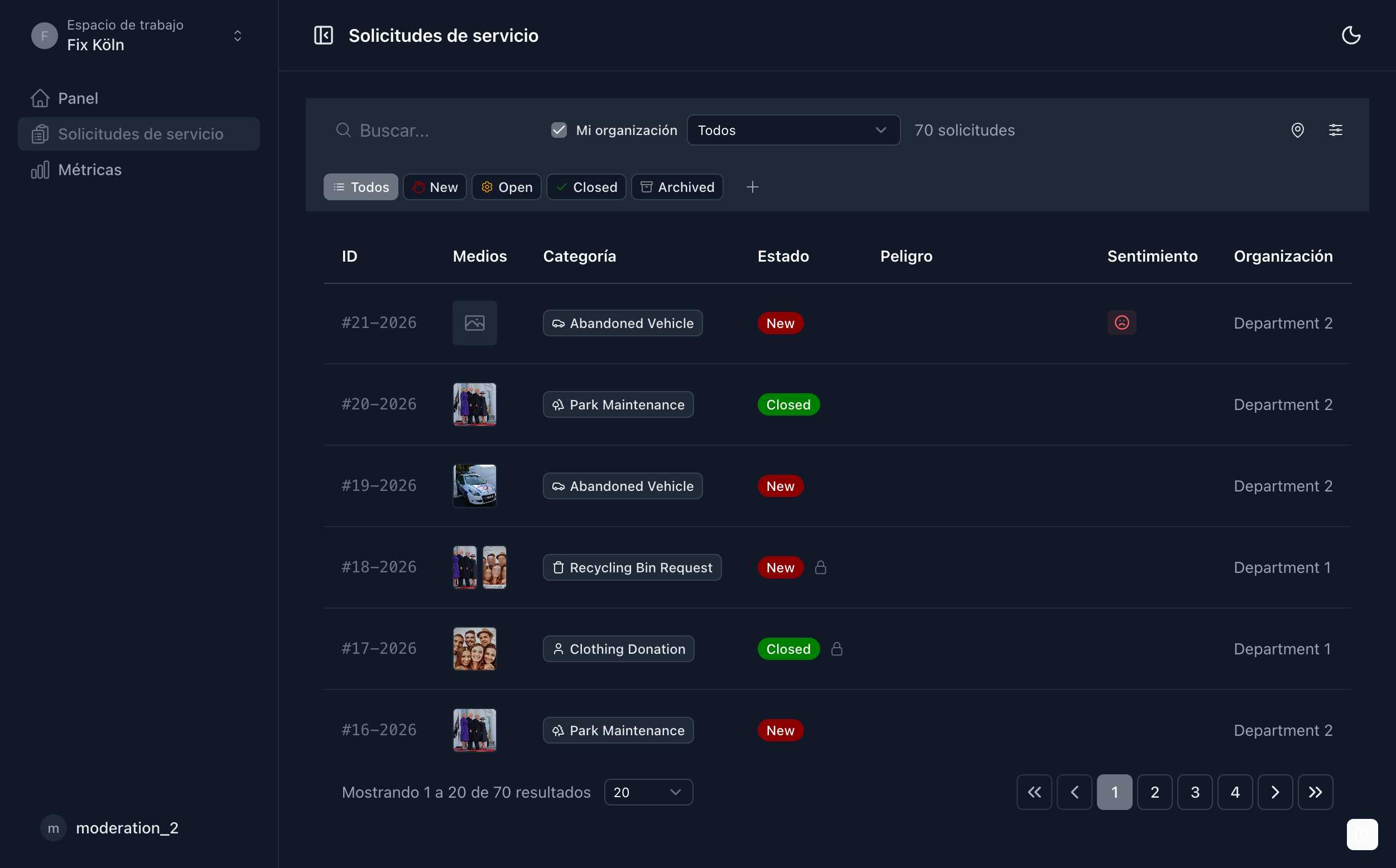Toggle dark mode with the moon icon

[x=1351, y=35]
